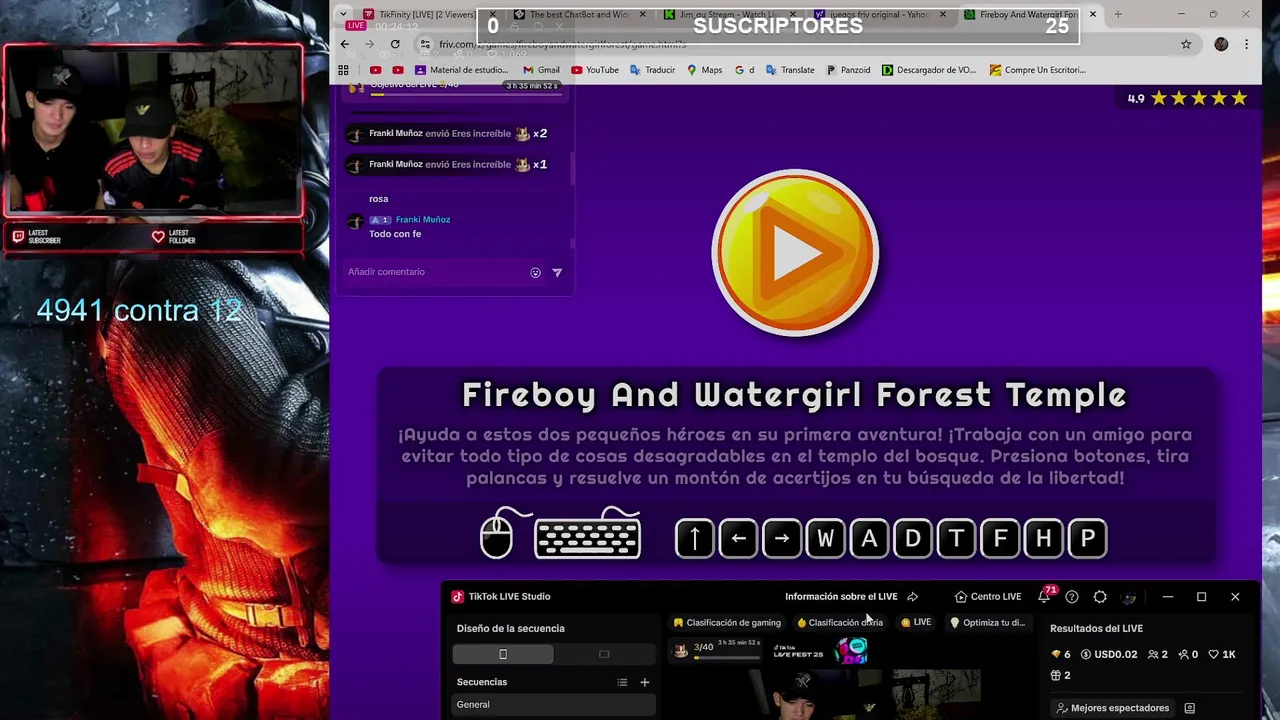This screenshot has height=720, width=1280.
Task: Click the Fireboy And Watergirl Forest Temple title
Action: pyautogui.click(x=795, y=394)
